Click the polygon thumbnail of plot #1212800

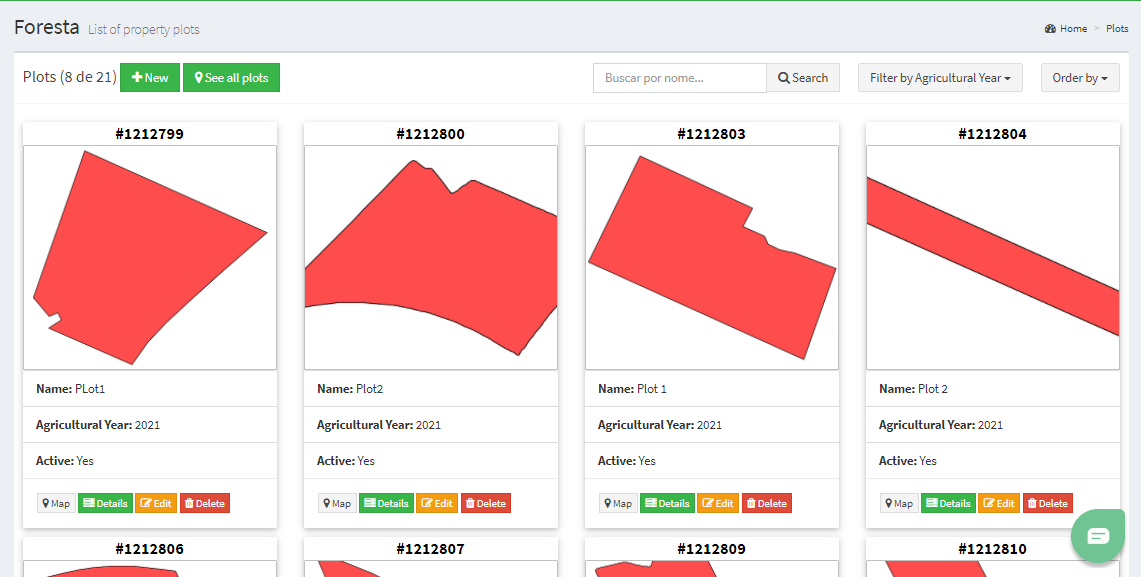click(x=431, y=258)
